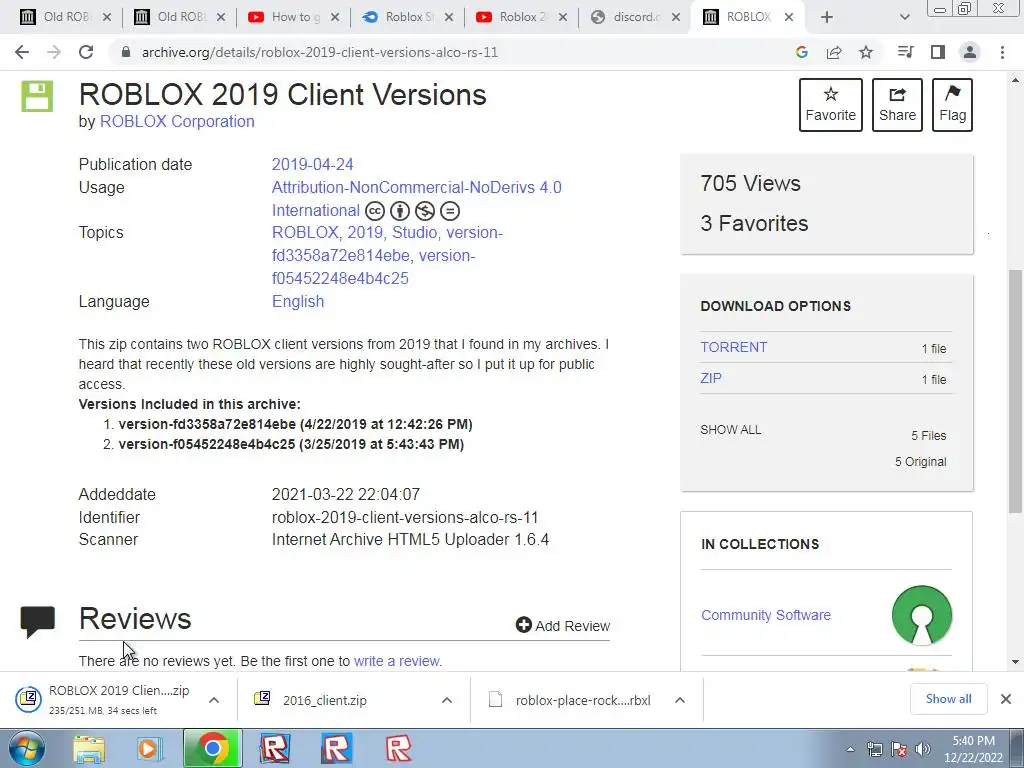
Task: Open the Community Software collection link
Action: (766, 615)
